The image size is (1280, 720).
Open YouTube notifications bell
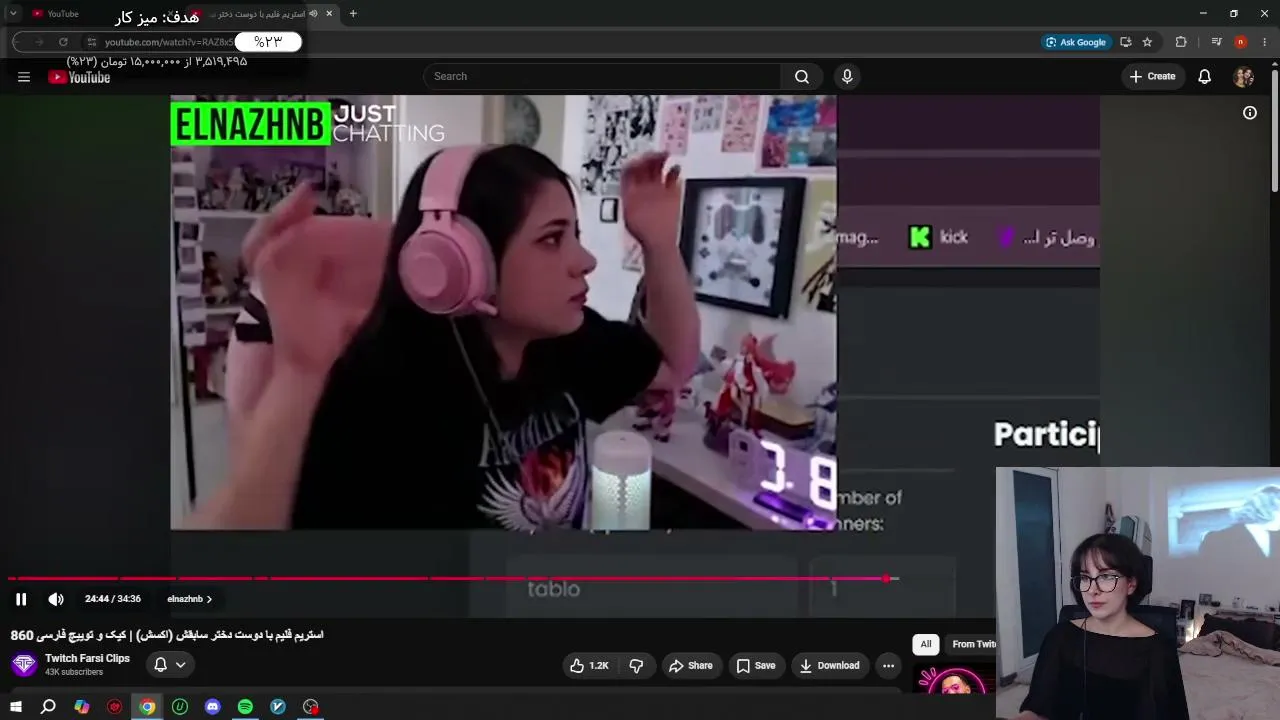pos(1205,77)
